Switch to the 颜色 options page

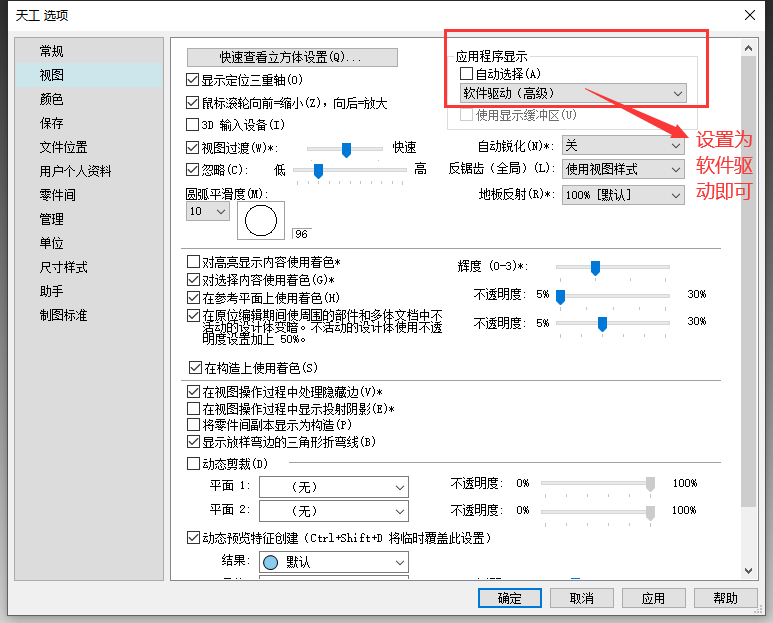point(52,99)
